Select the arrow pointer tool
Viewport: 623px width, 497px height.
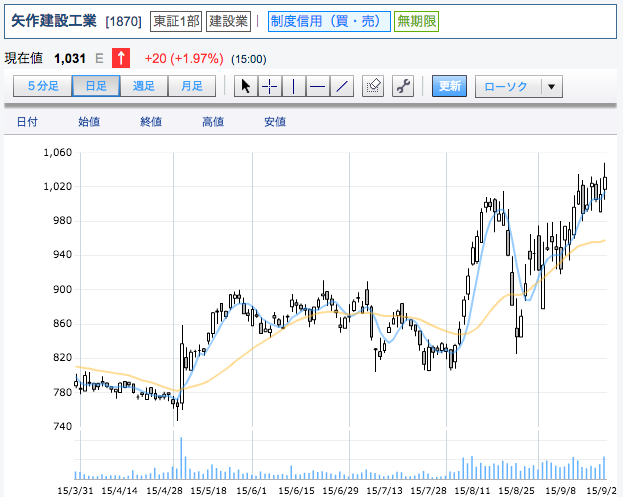(x=246, y=86)
